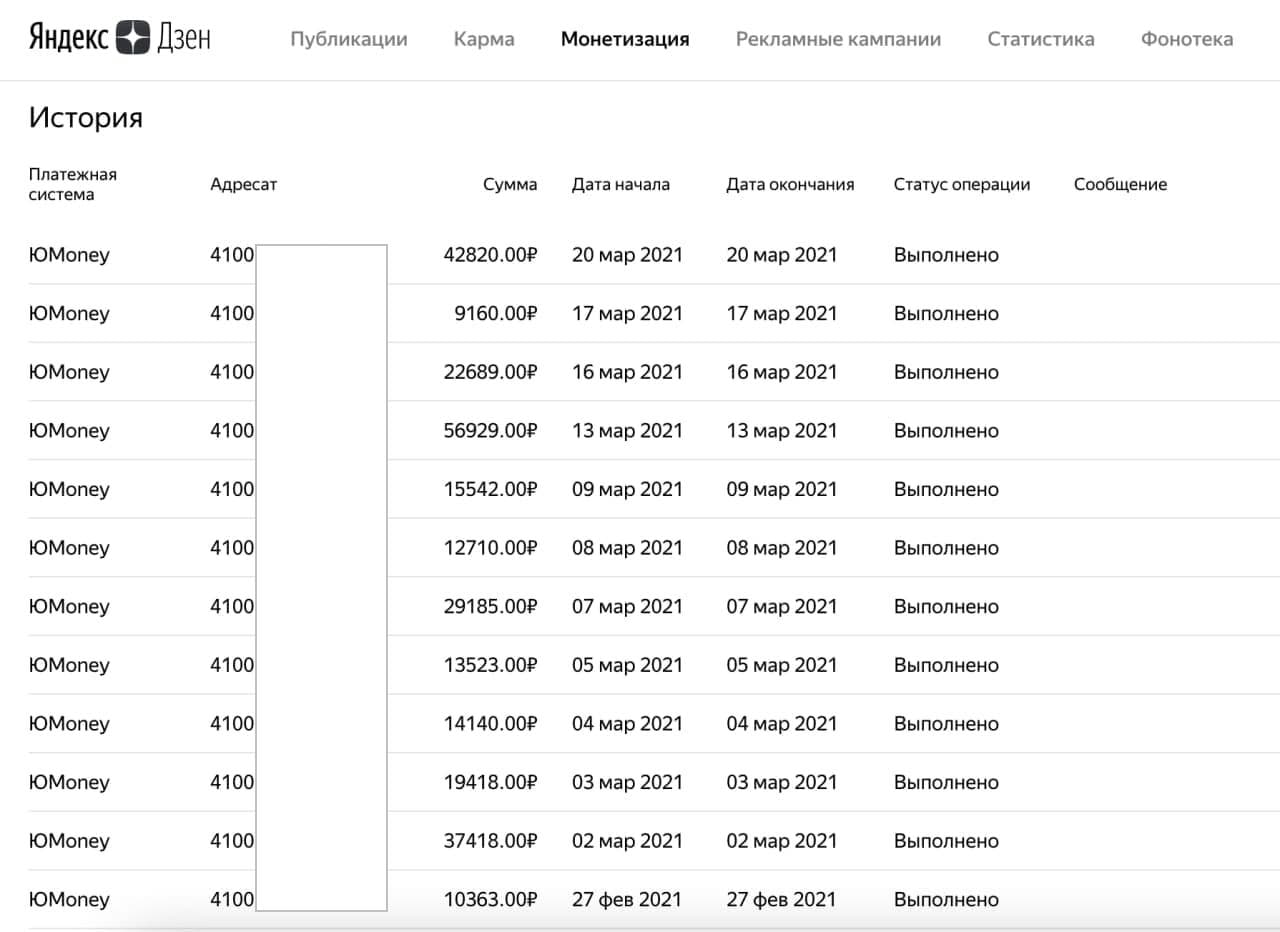
Task: Click start date in the 15542.00₽ row
Action: (x=627, y=489)
